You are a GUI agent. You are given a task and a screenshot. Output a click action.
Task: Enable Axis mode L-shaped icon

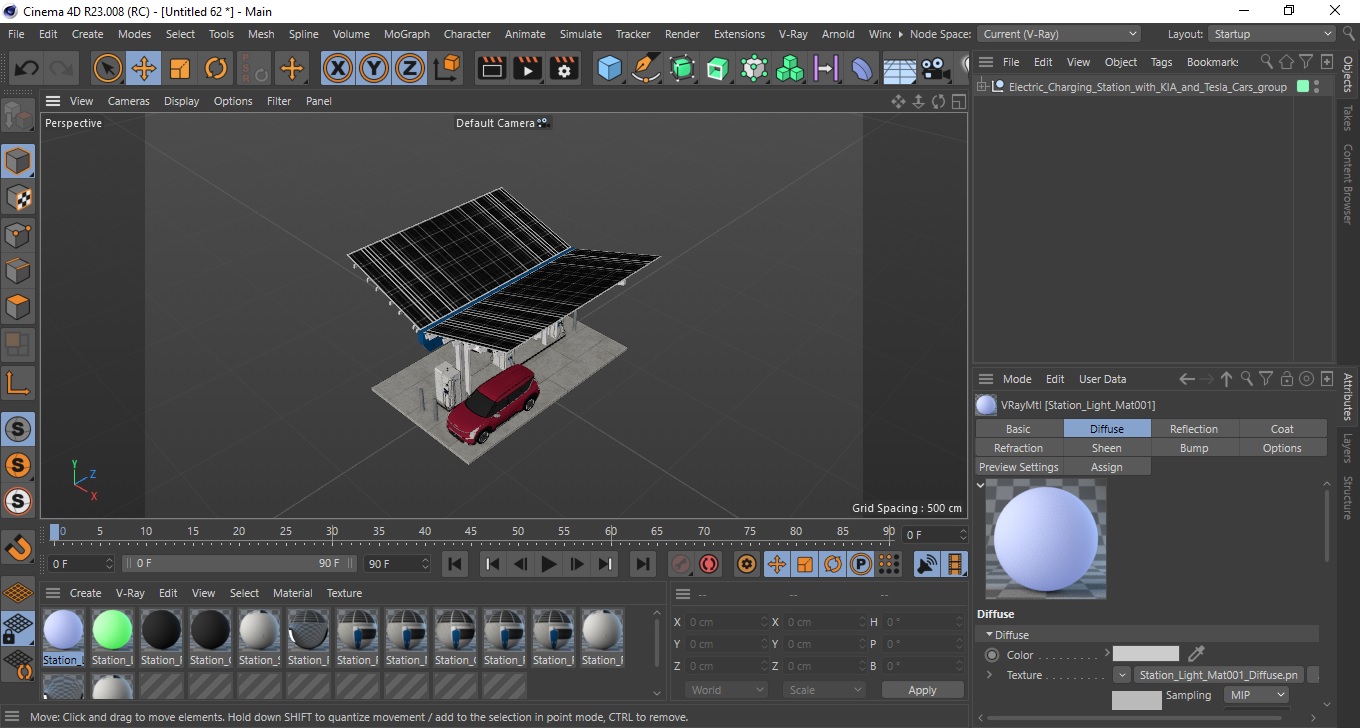(x=18, y=382)
